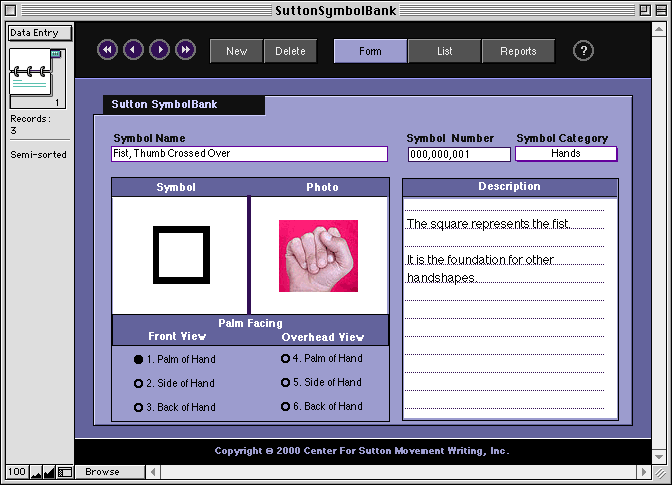Select 4. Palm of Hand overhead view

(322, 358)
